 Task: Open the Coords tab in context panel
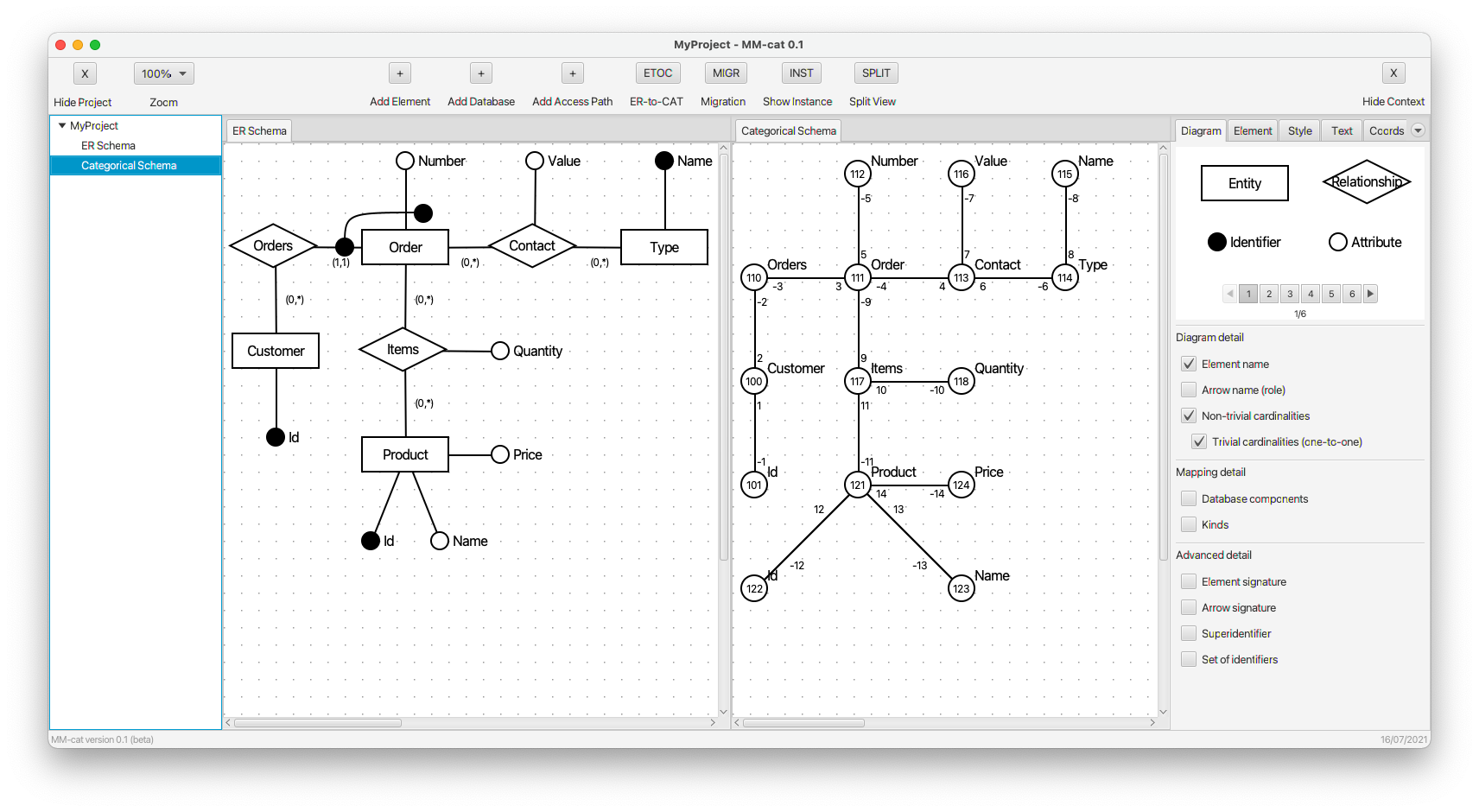(1387, 131)
